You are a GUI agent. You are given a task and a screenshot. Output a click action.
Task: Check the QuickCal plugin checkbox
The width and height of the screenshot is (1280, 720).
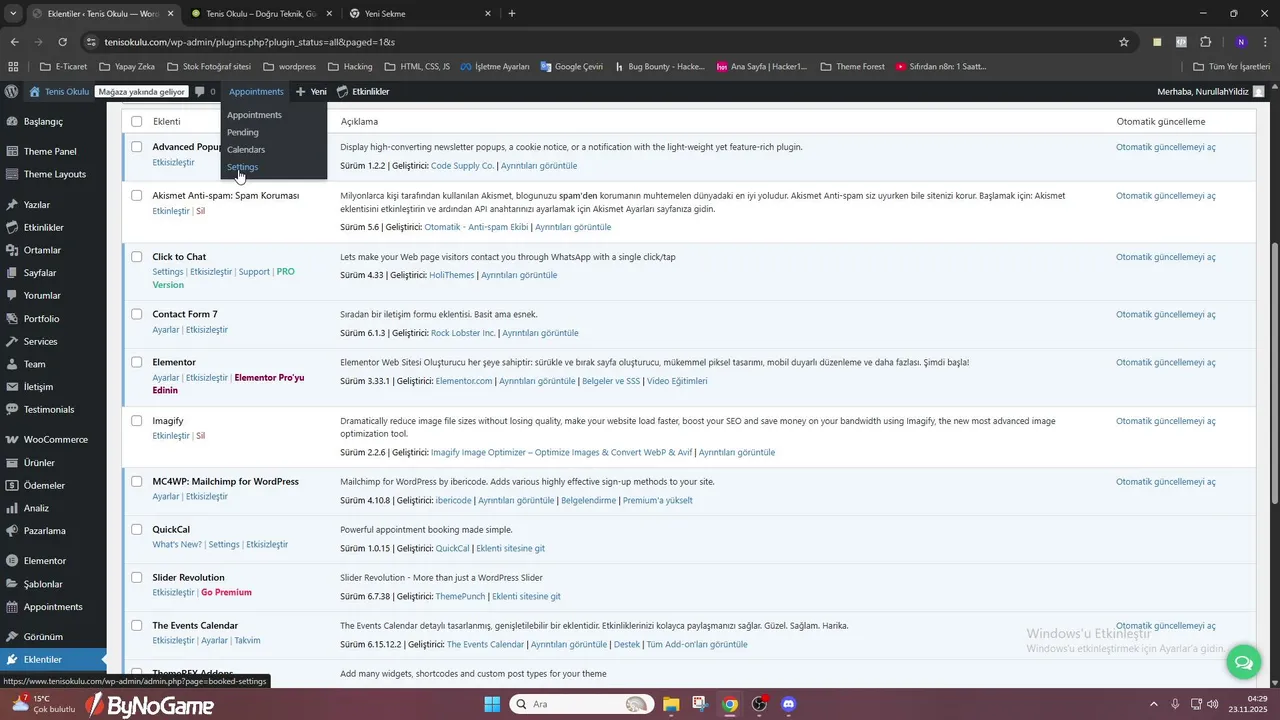point(137,529)
